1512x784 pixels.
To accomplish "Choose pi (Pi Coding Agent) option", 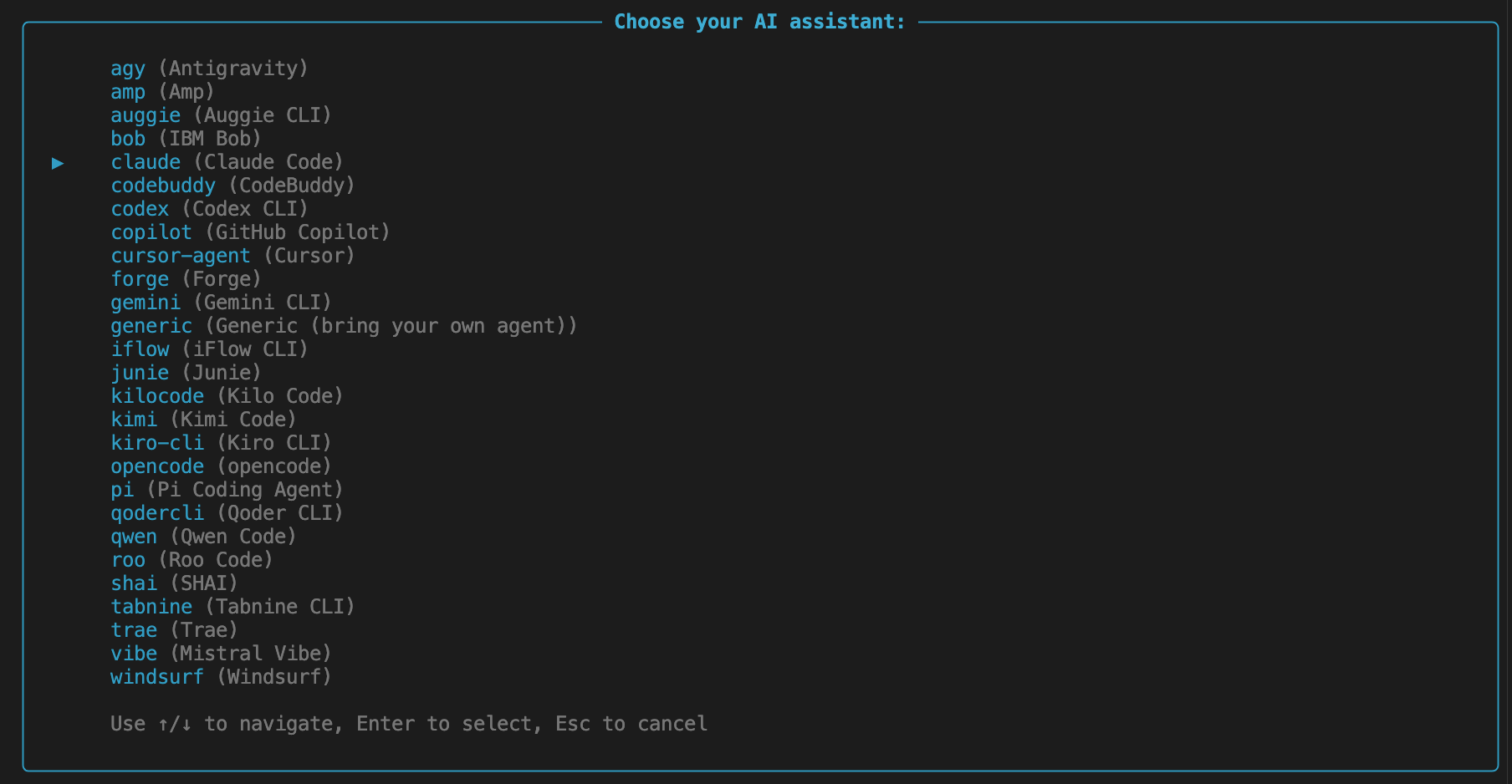I will (227, 490).
